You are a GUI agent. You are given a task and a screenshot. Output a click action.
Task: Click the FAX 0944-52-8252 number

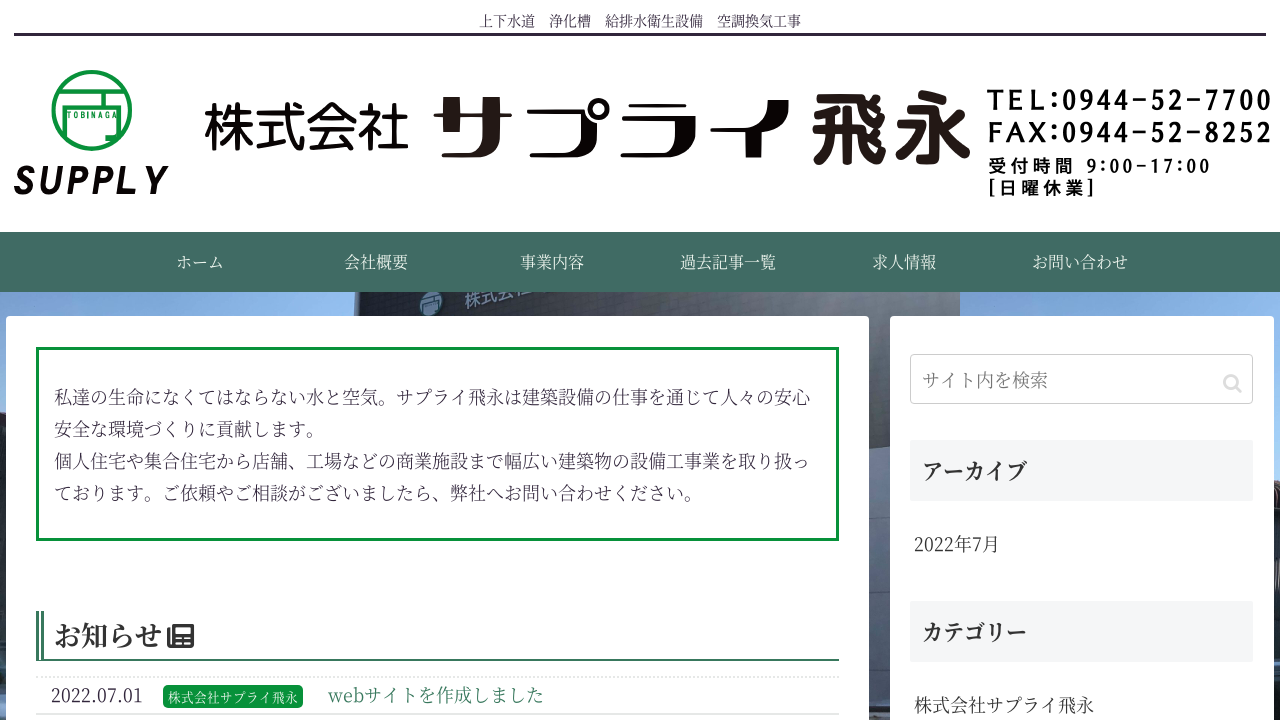1129,132
